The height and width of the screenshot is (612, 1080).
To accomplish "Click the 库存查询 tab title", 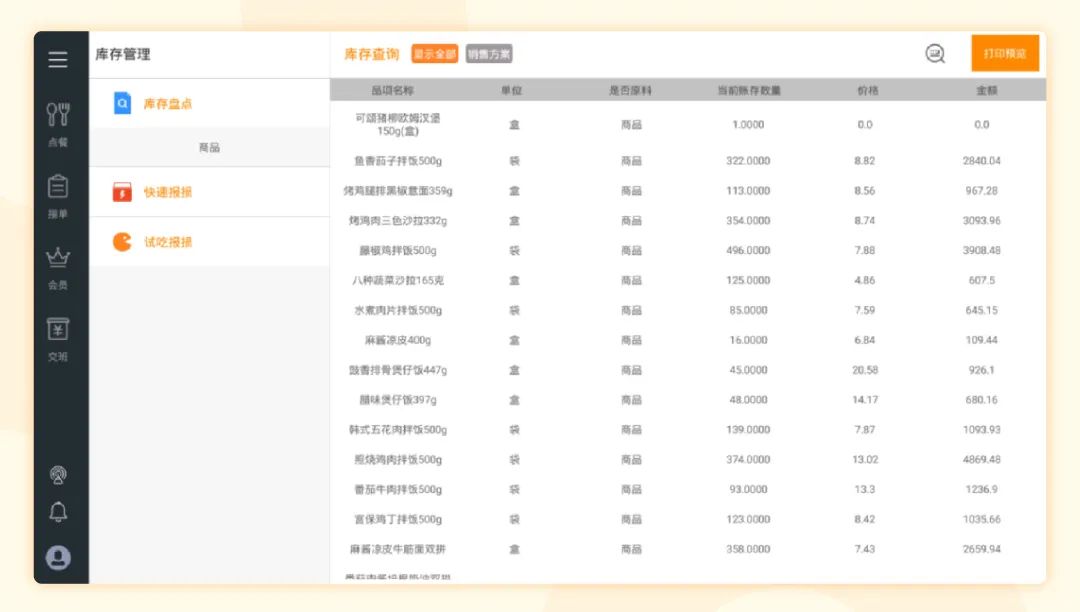I will (x=372, y=54).
